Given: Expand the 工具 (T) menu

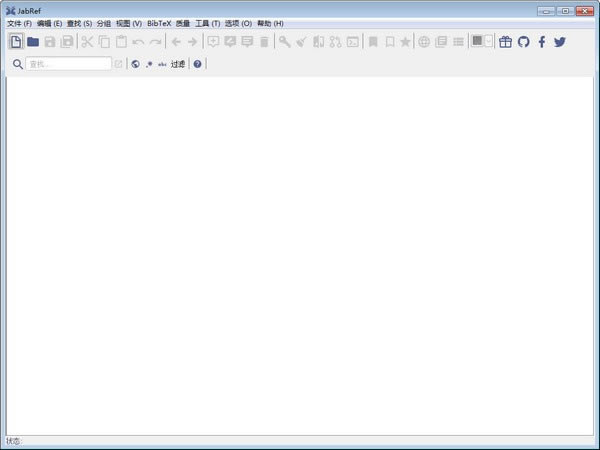Looking at the screenshot, I should tap(207, 23).
